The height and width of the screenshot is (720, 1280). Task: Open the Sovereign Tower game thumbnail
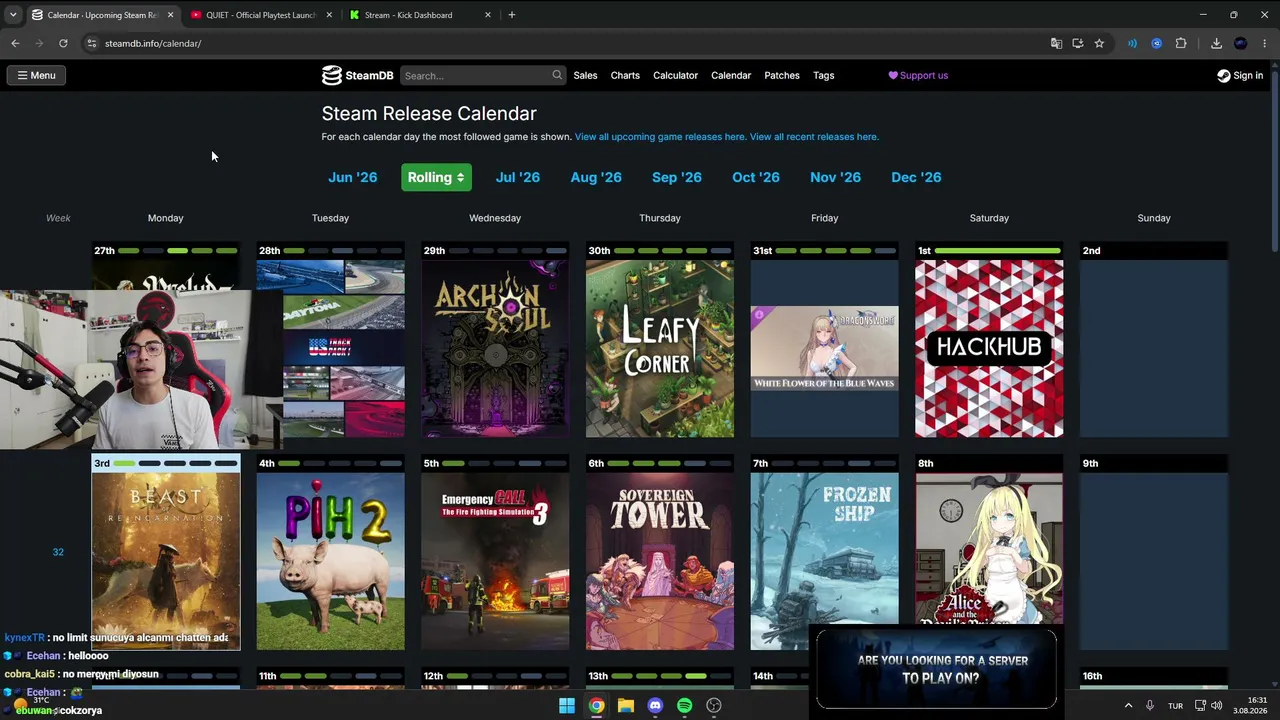point(660,561)
